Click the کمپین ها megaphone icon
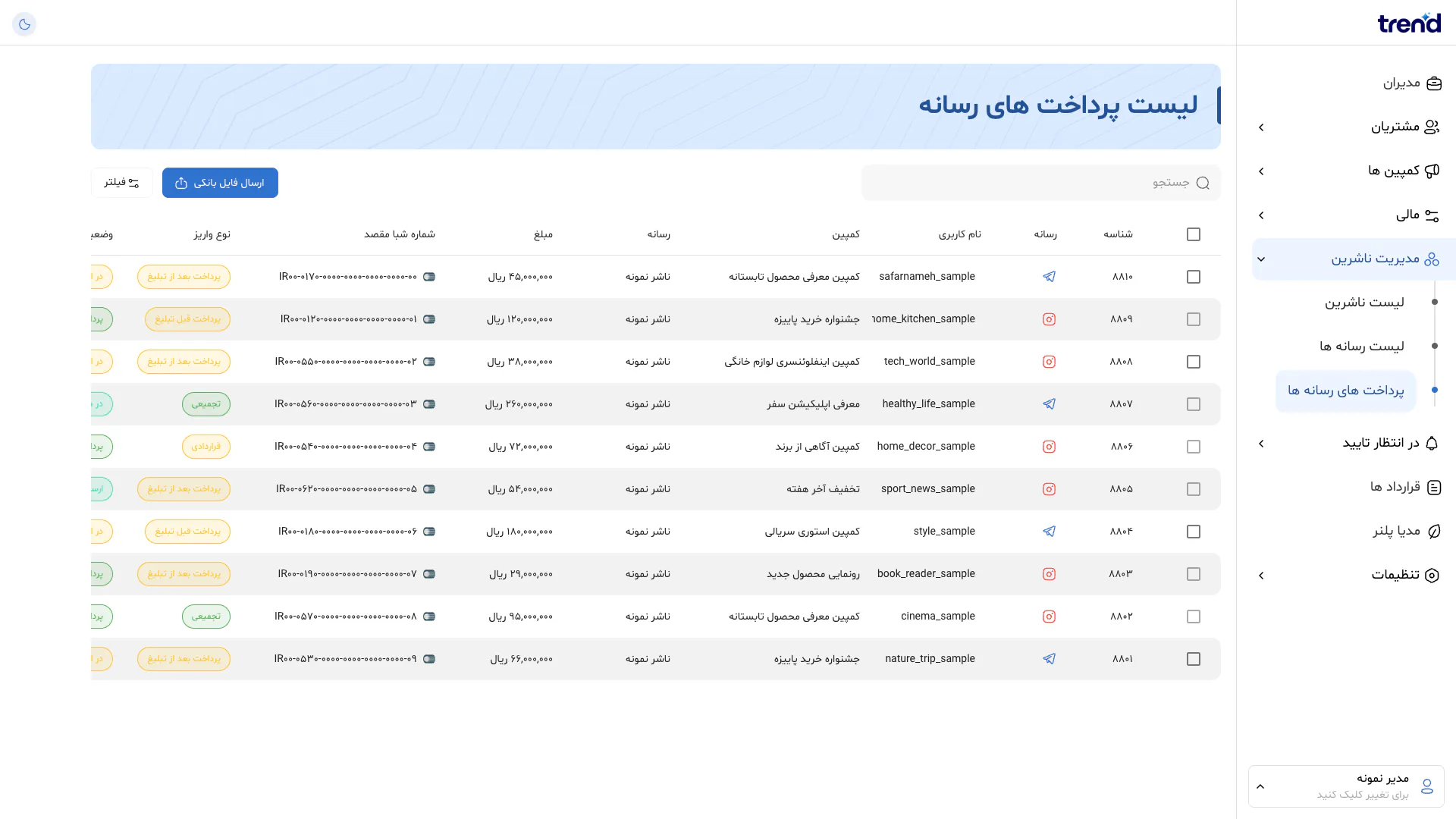This screenshot has width=1456, height=819. [1432, 171]
